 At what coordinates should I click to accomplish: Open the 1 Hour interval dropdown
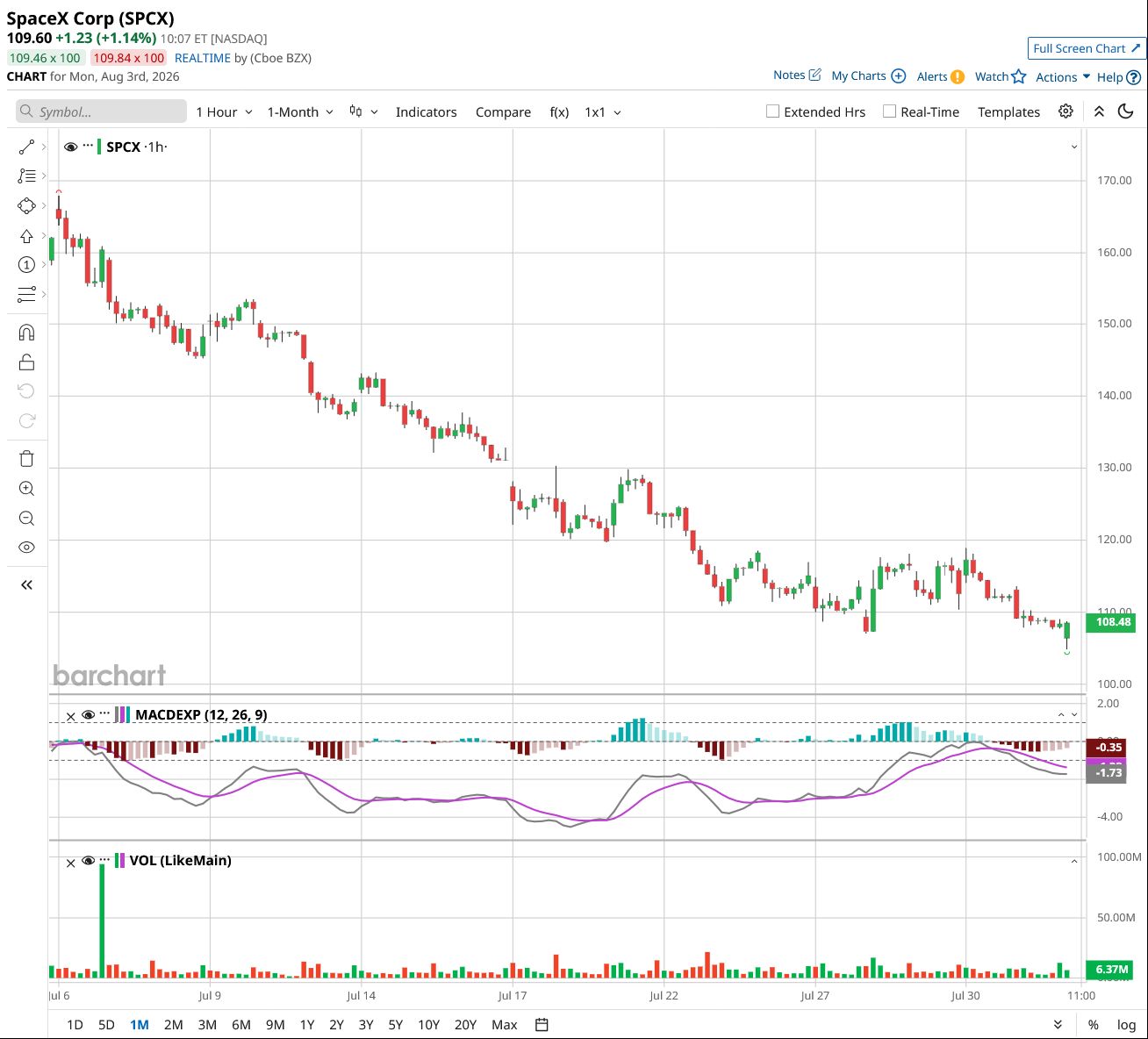tap(224, 112)
